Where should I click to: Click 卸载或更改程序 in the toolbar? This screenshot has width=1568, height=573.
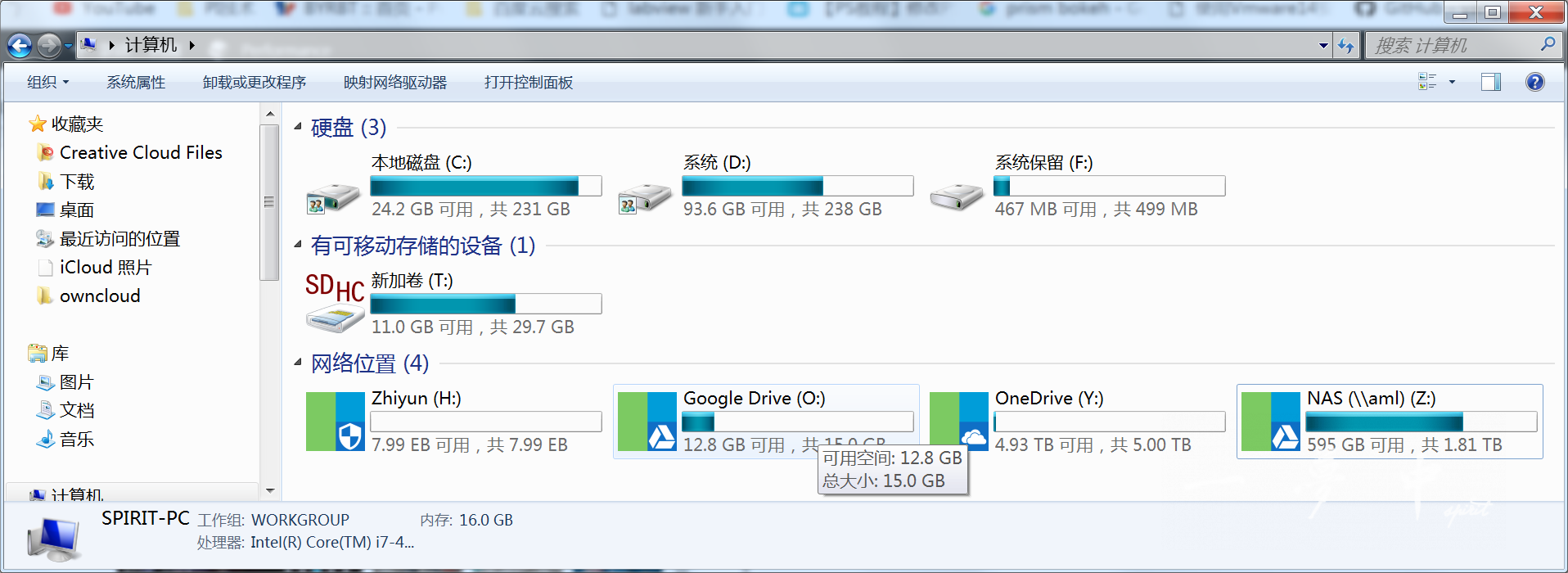pos(255,82)
